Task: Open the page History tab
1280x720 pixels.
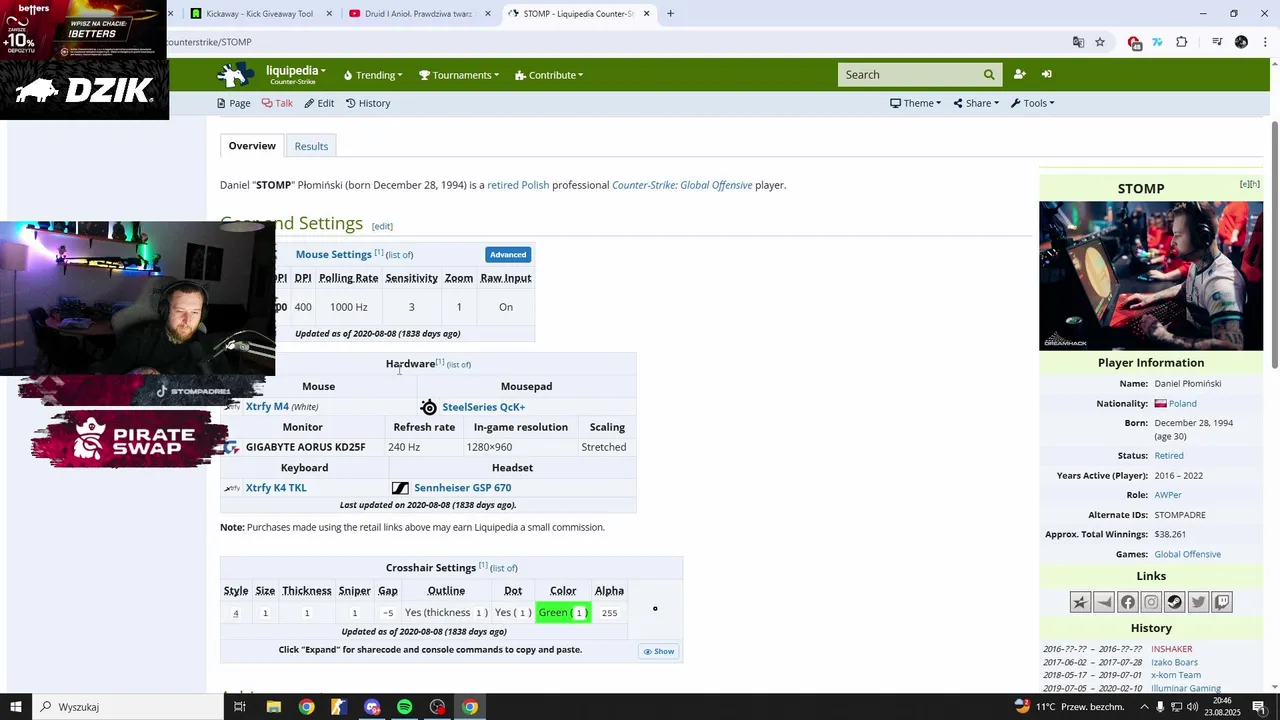Action: 368,103
